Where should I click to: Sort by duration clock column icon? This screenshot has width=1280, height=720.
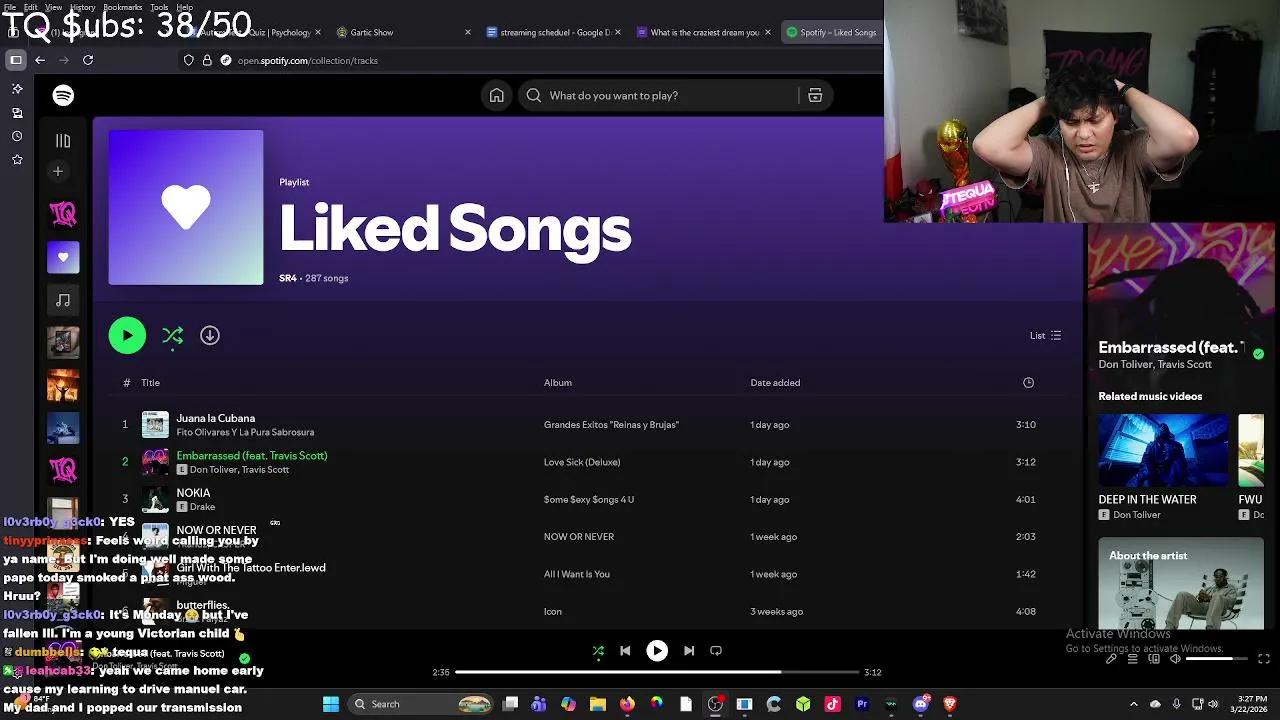(1028, 382)
